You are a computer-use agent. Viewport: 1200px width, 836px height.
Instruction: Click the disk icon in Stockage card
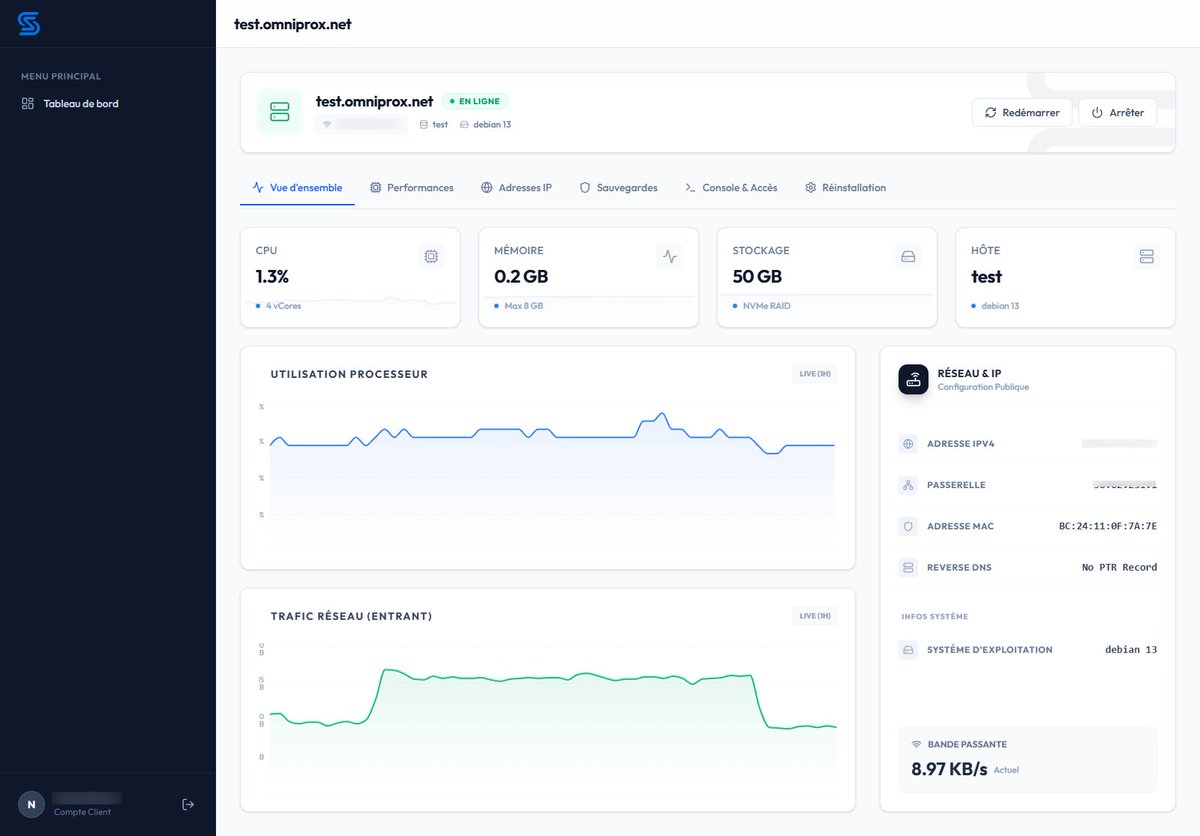tap(908, 257)
